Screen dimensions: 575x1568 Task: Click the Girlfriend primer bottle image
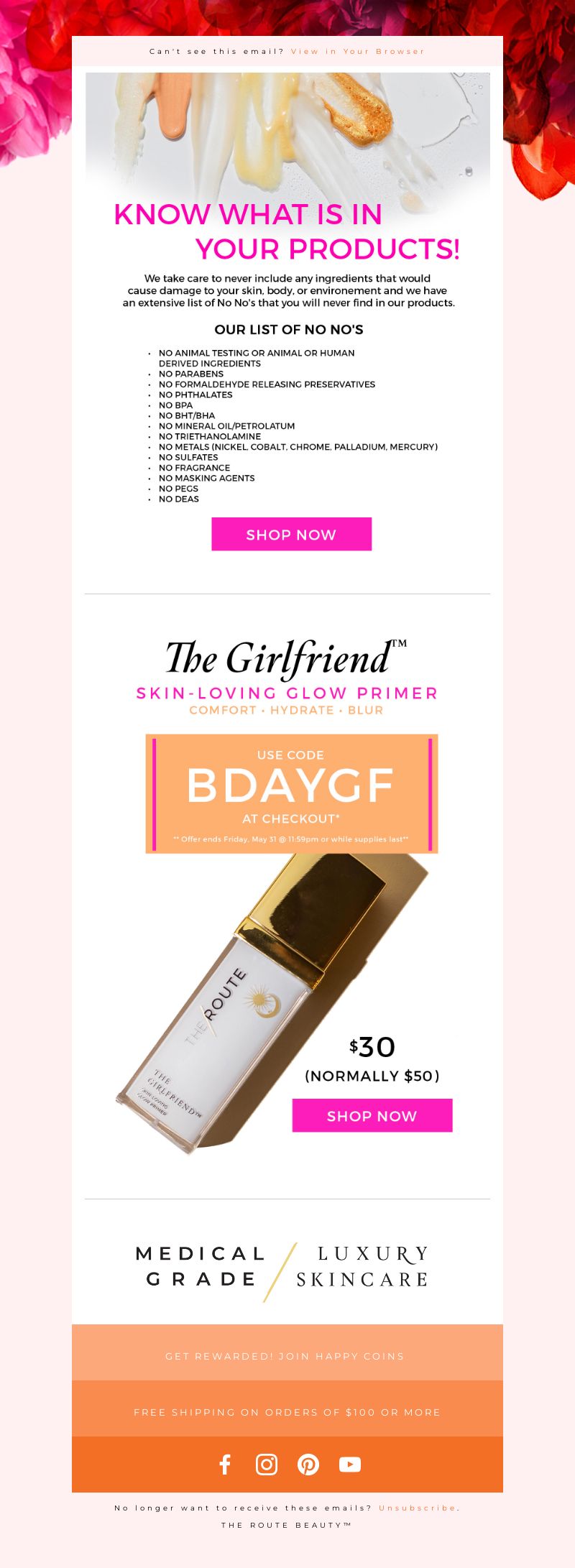click(273, 1002)
